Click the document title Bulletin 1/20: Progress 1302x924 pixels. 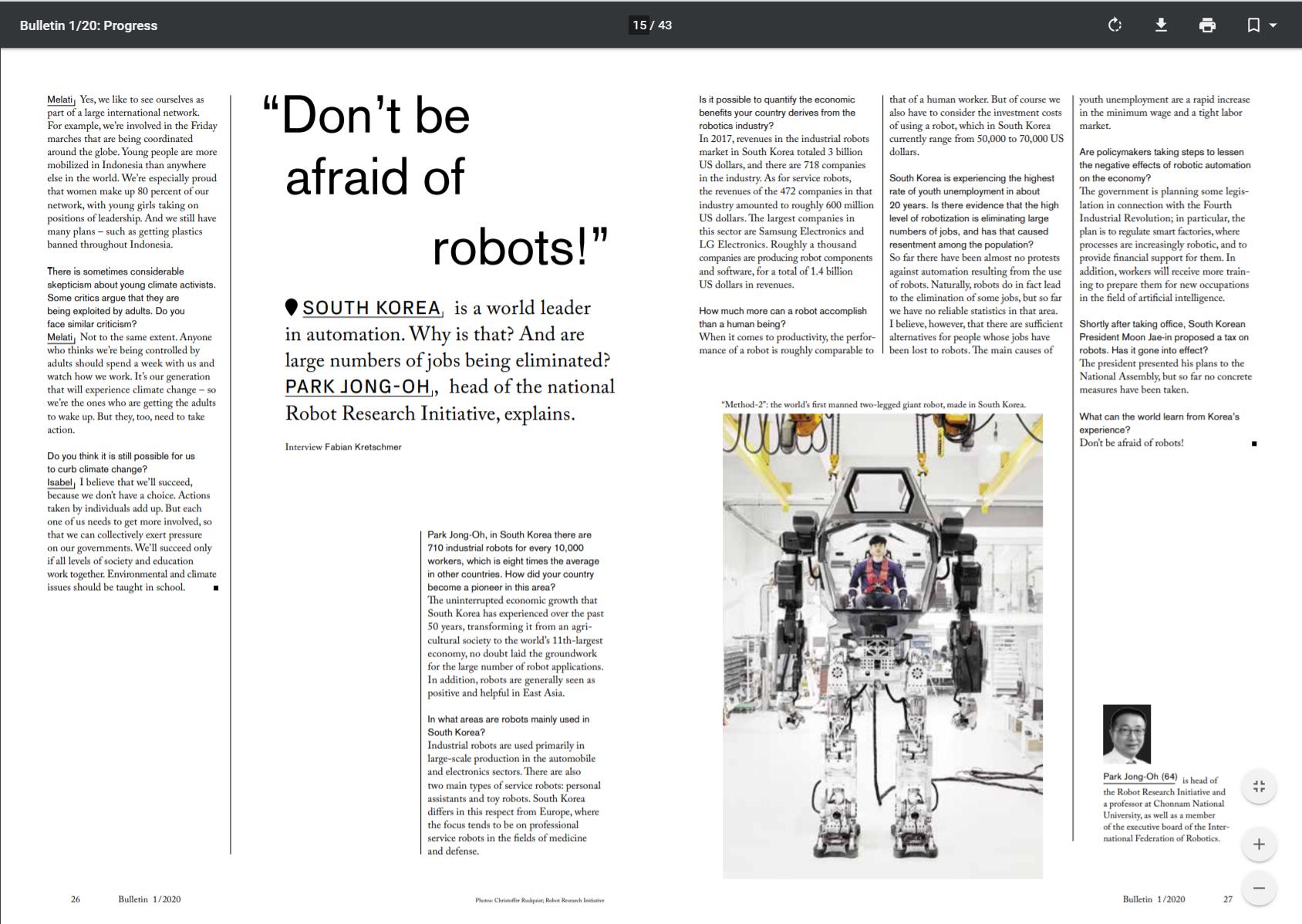89,25
